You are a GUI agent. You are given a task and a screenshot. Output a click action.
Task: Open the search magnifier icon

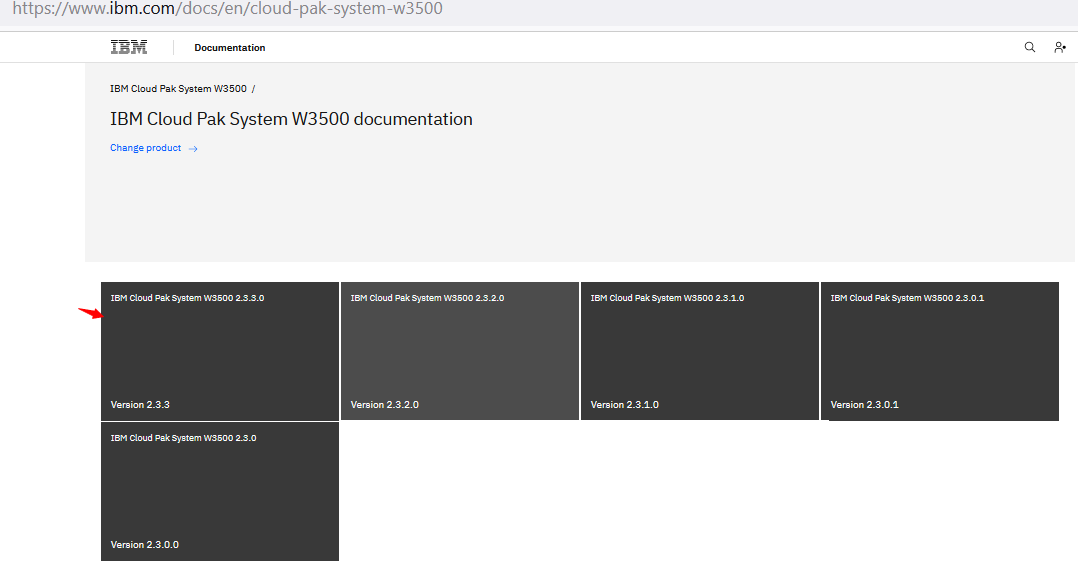click(1029, 47)
